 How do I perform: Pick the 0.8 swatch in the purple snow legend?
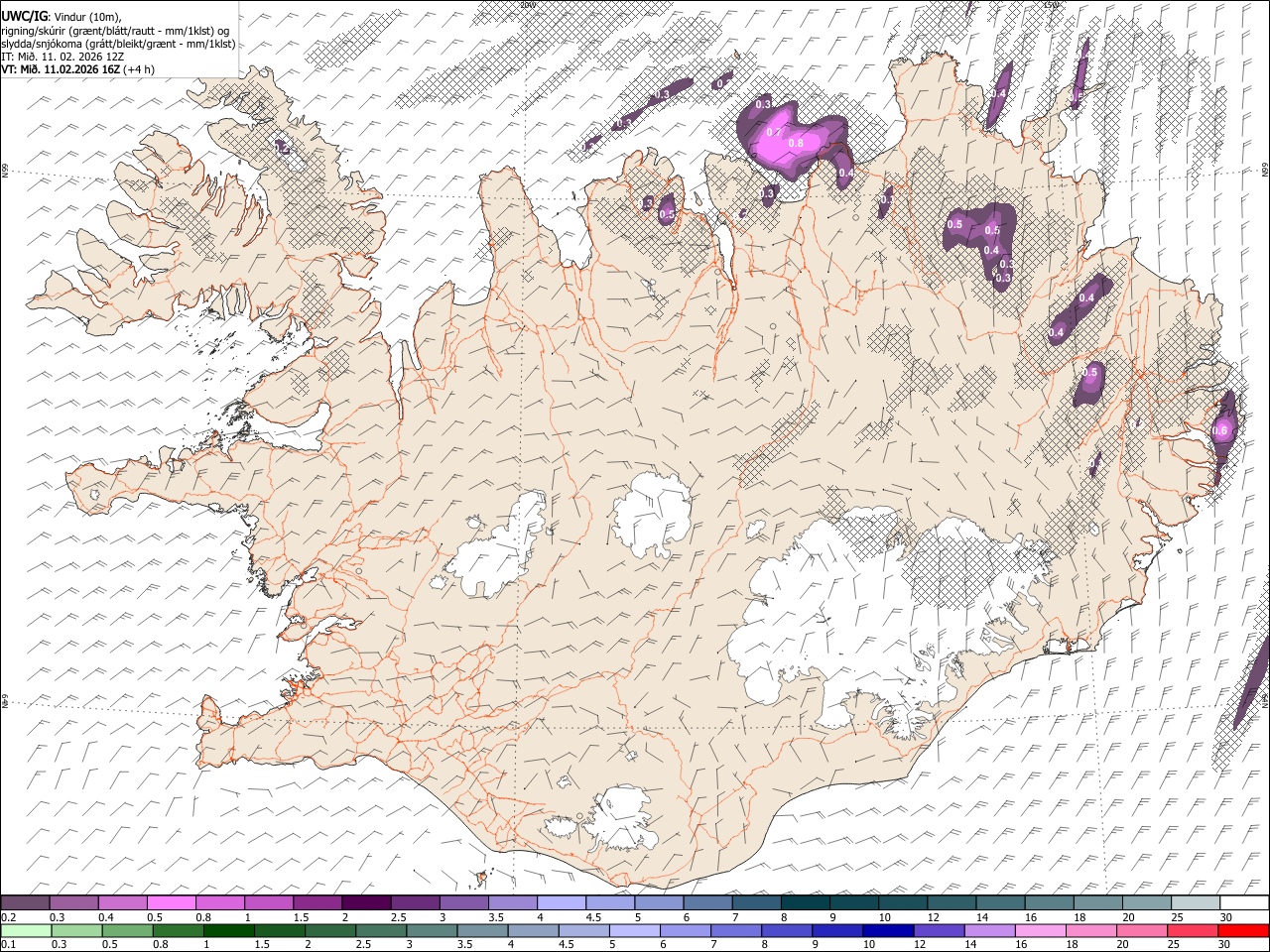[220, 903]
